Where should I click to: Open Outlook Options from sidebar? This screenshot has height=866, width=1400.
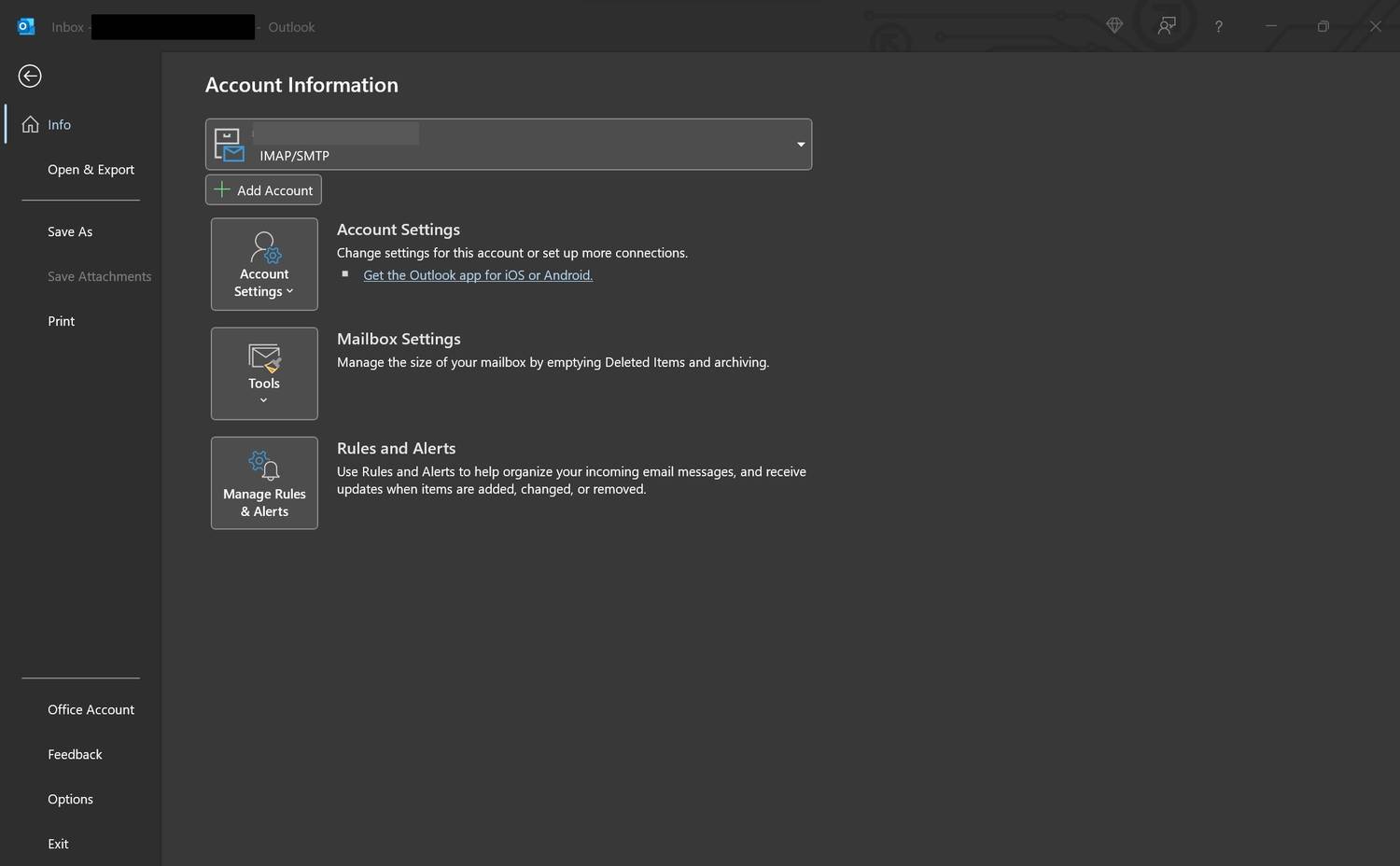coord(70,799)
